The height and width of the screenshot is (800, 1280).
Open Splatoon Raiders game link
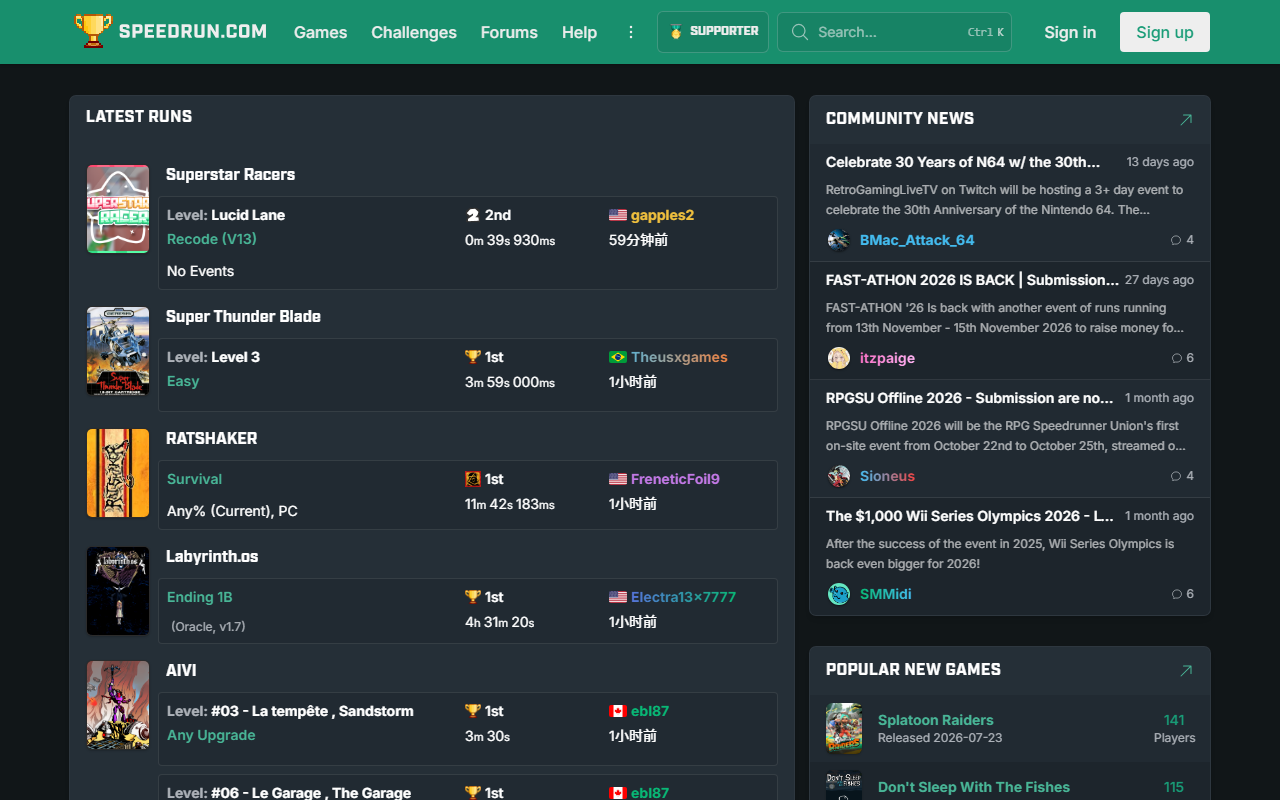[936, 720]
